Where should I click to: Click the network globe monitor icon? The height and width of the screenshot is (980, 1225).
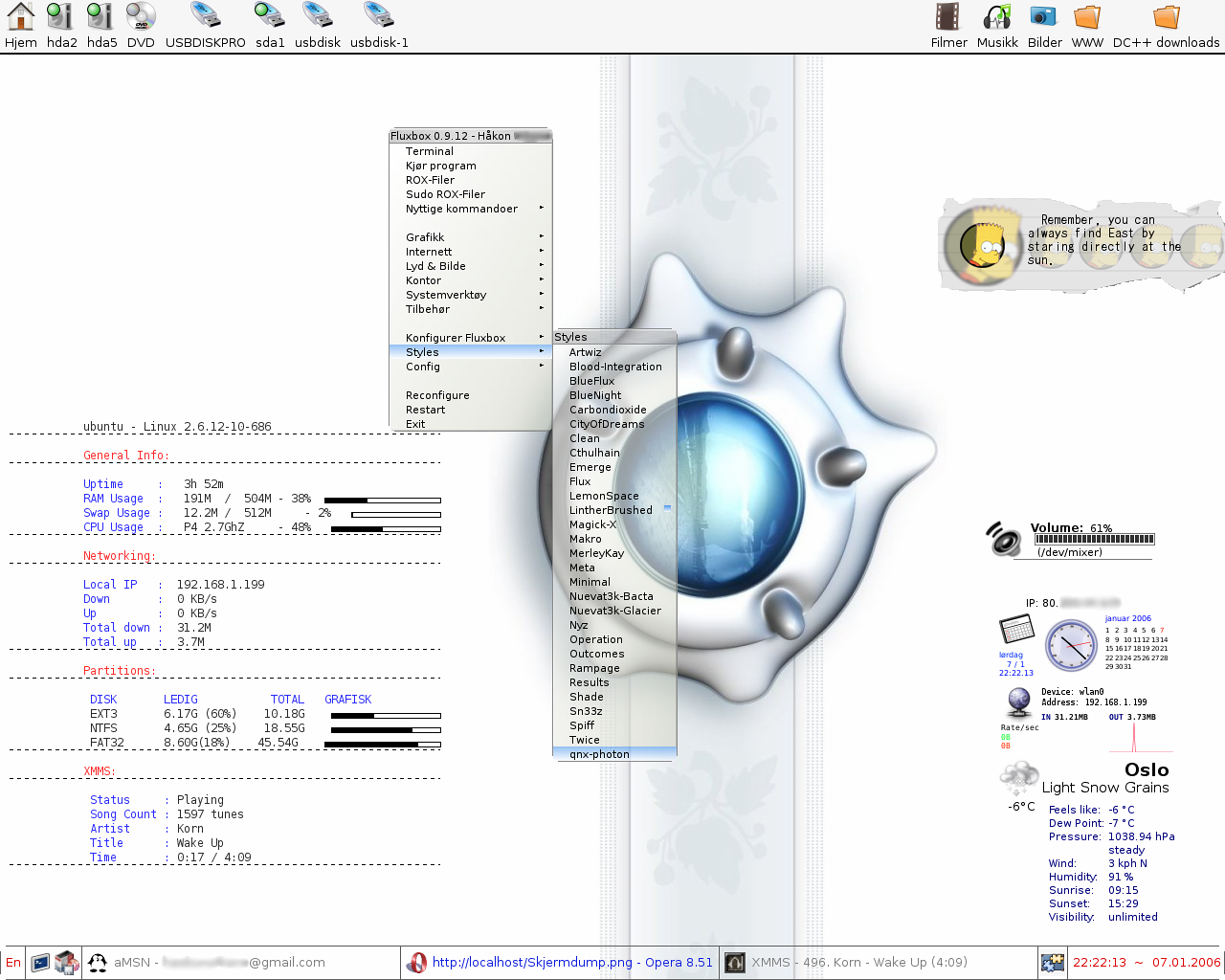tap(1019, 702)
